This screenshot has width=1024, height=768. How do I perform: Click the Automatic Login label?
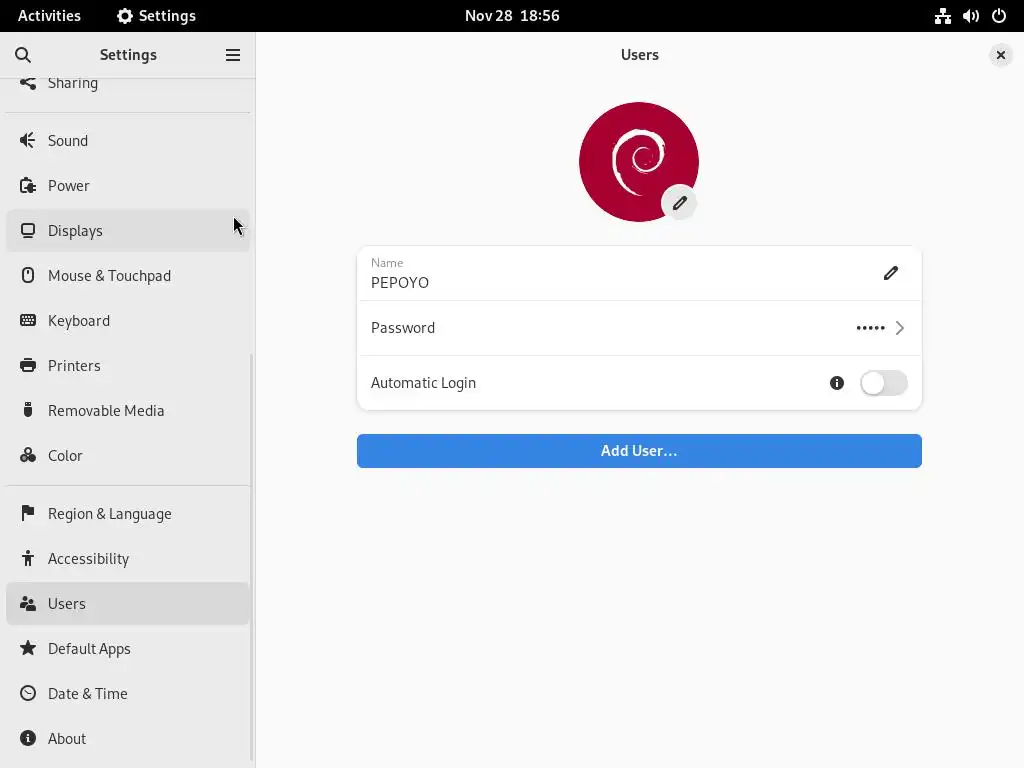click(x=423, y=383)
